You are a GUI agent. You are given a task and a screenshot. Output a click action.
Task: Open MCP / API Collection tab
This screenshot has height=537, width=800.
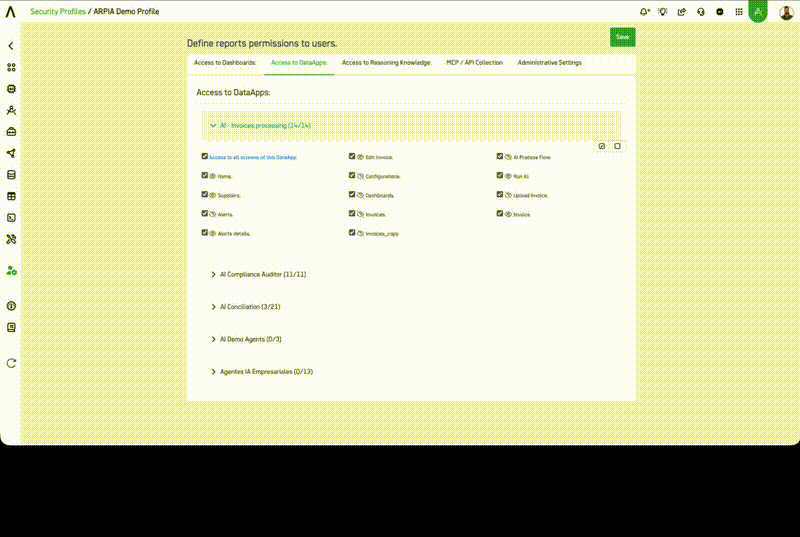474,63
